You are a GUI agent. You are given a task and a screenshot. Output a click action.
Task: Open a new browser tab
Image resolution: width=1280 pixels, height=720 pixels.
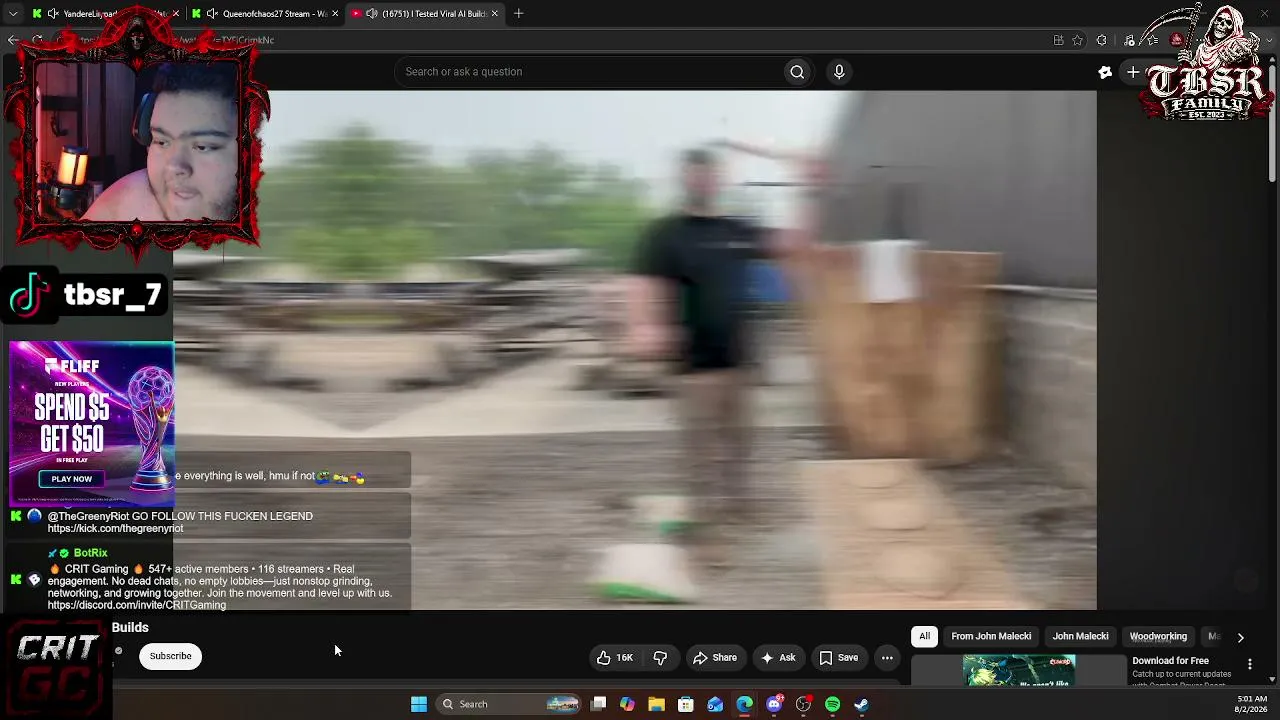click(x=518, y=14)
